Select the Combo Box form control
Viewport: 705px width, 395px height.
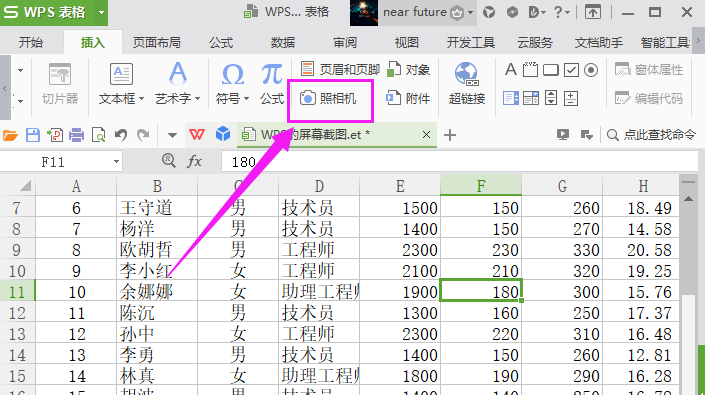tap(531, 98)
